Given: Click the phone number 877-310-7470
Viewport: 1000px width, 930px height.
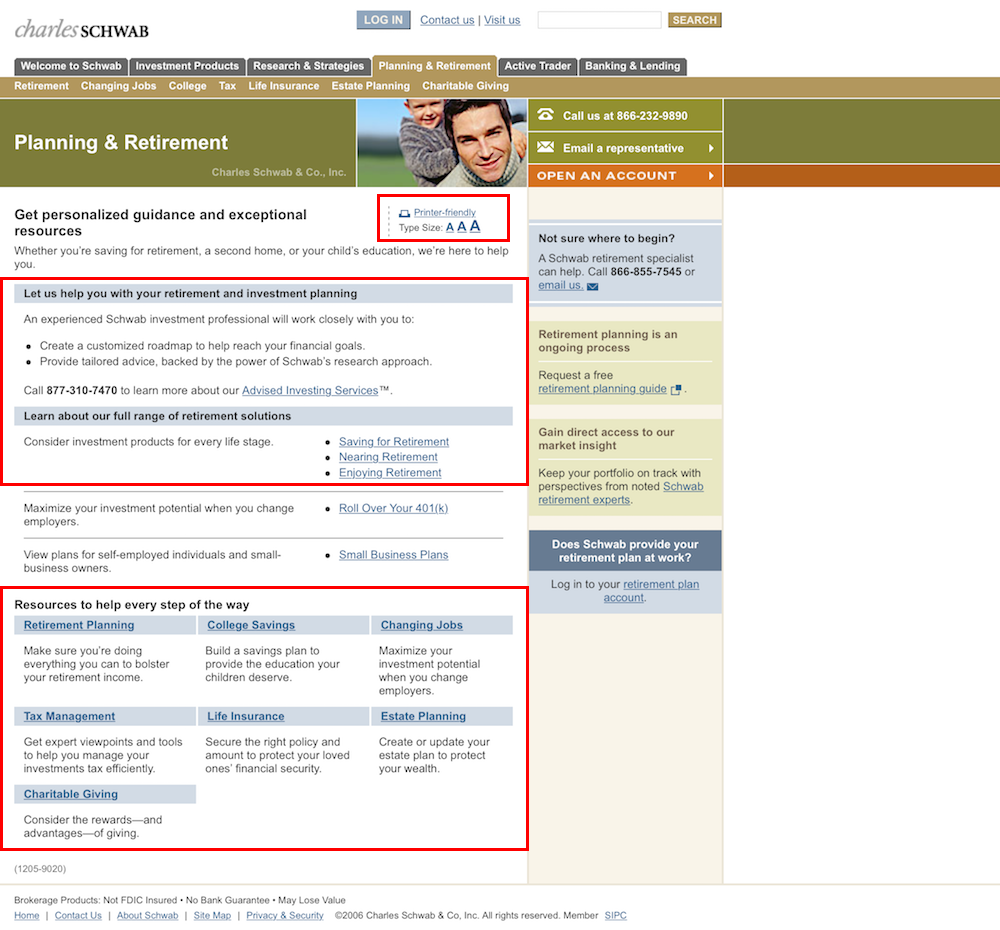Looking at the screenshot, I should pos(82,390).
